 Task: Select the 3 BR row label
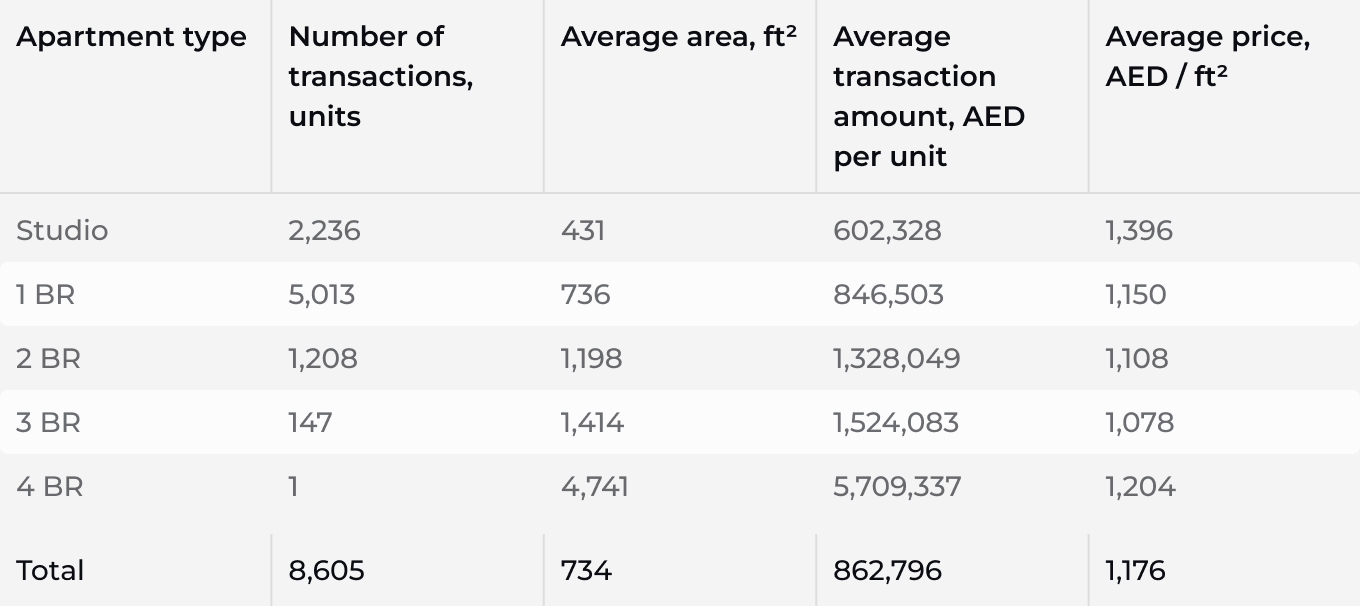(x=48, y=423)
